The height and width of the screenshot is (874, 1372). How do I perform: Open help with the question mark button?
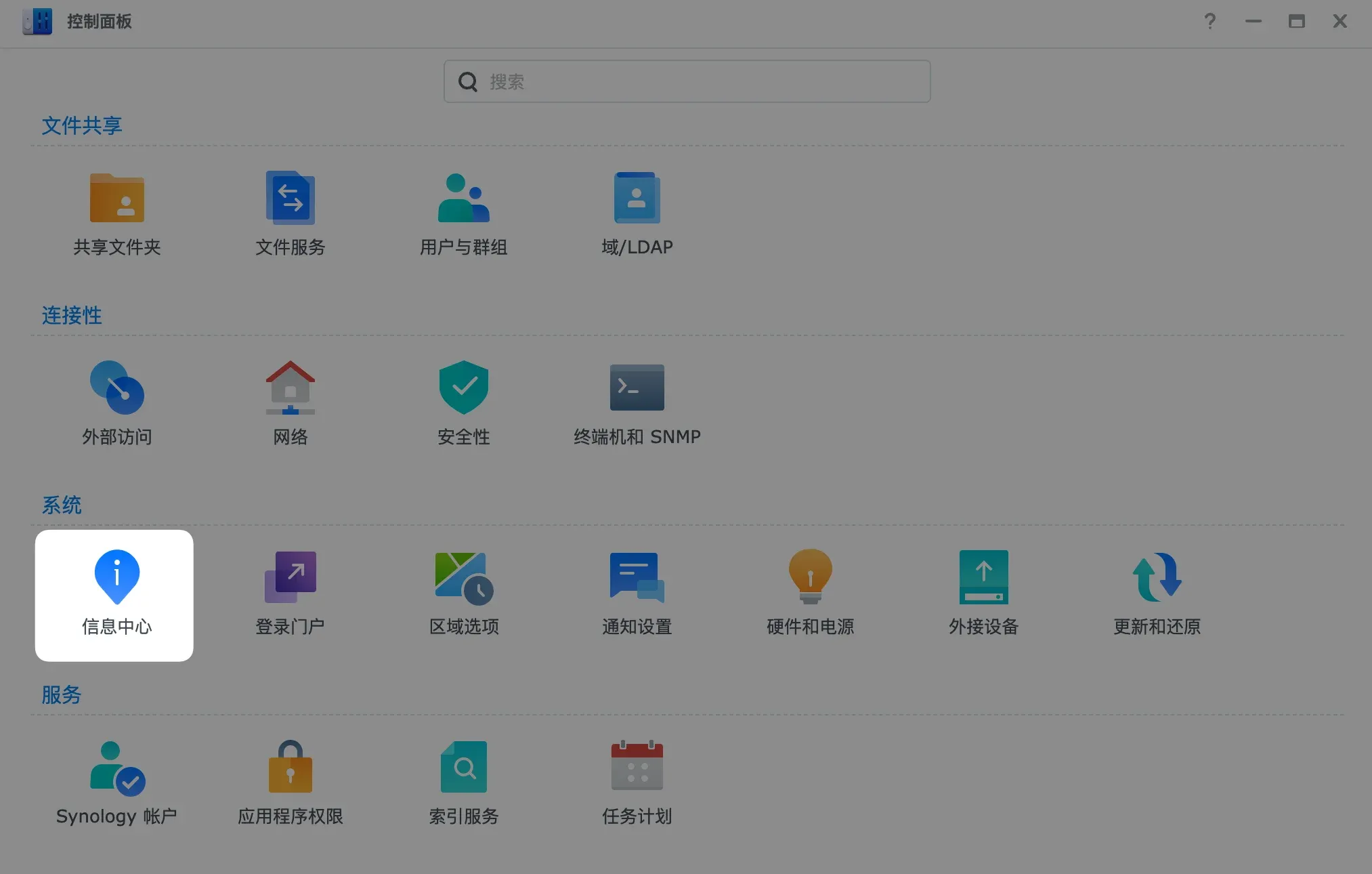point(1210,22)
